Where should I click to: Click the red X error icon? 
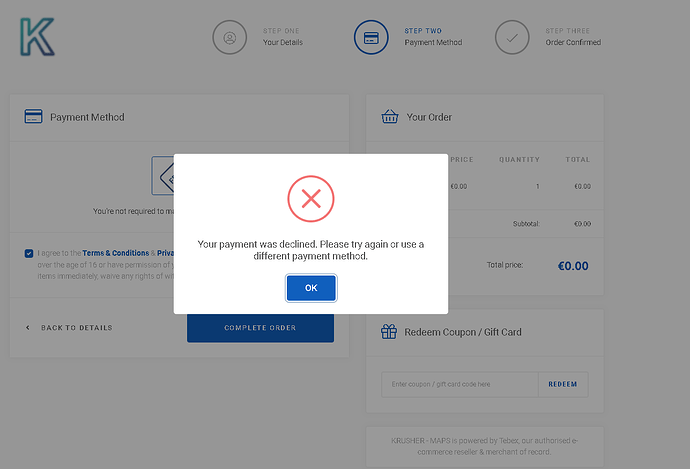pyautogui.click(x=311, y=199)
